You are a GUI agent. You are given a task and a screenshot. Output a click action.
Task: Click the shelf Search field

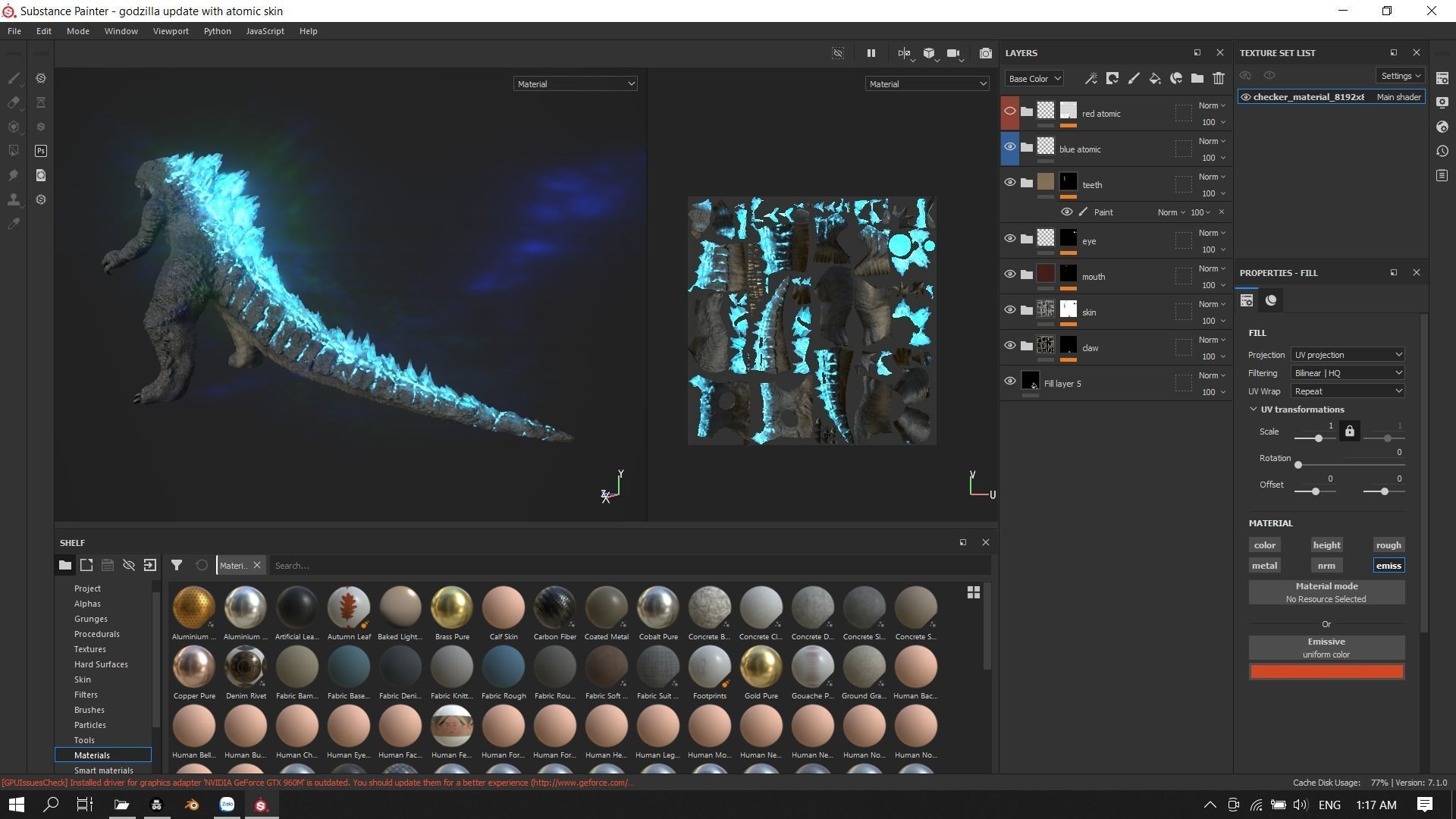tap(629, 566)
